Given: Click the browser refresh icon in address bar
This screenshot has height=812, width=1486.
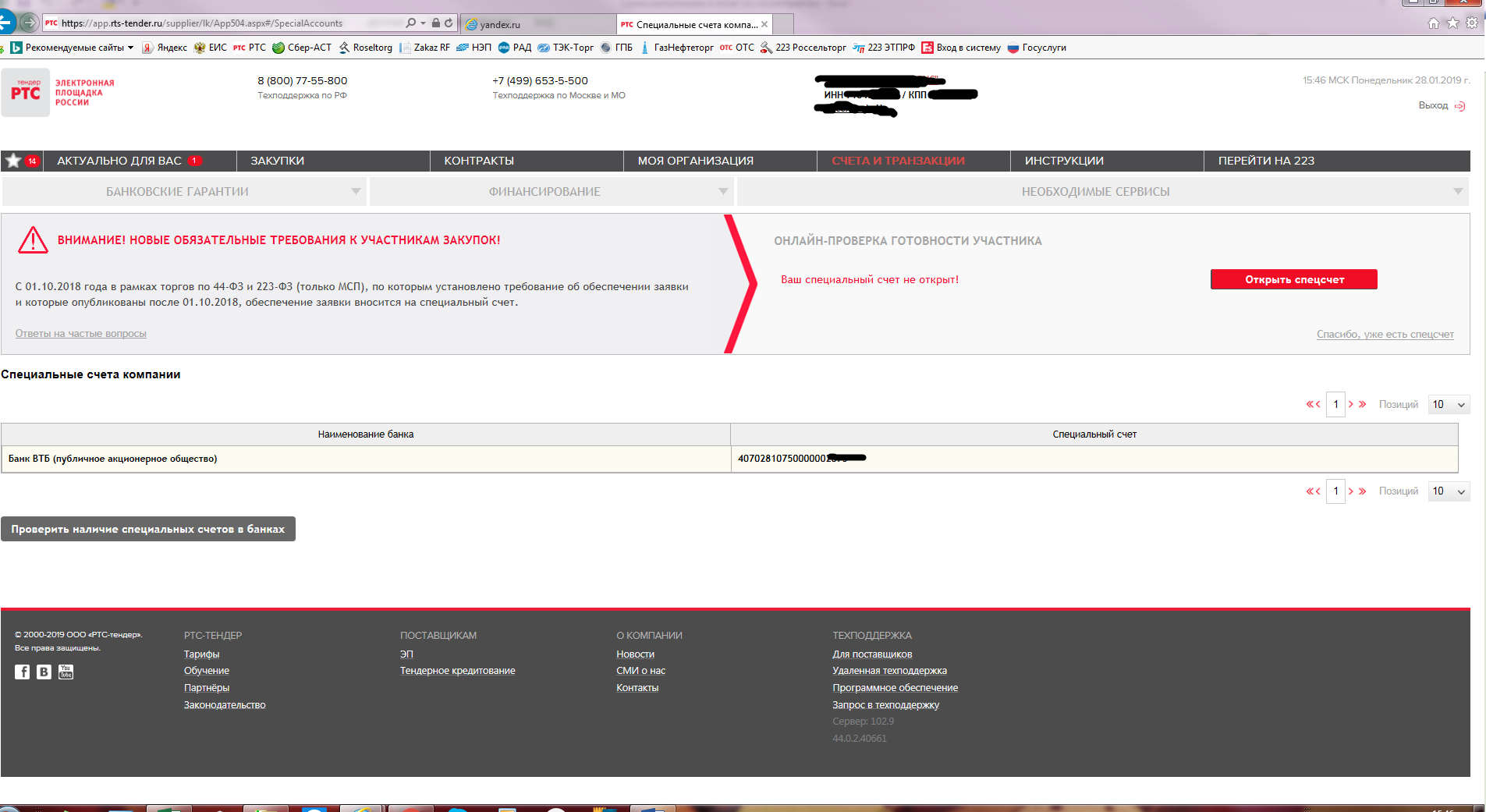Looking at the screenshot, I should [x=449, y=23].
